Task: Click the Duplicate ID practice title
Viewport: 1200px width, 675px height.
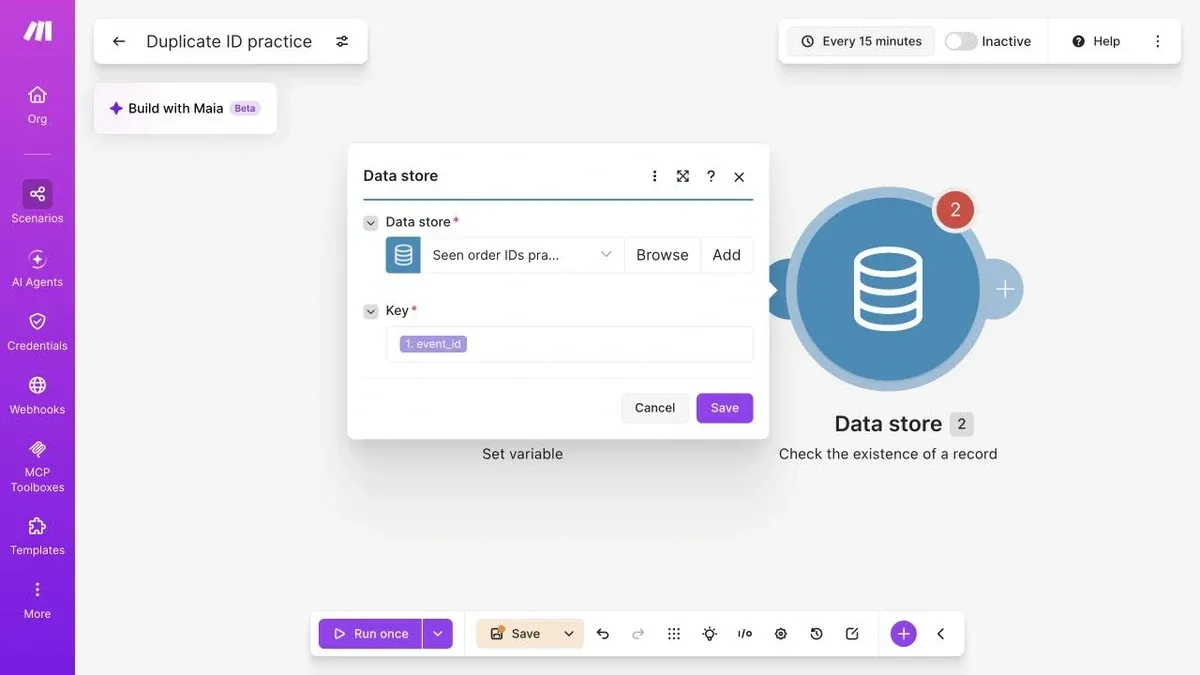Action: tap(229, 41)
